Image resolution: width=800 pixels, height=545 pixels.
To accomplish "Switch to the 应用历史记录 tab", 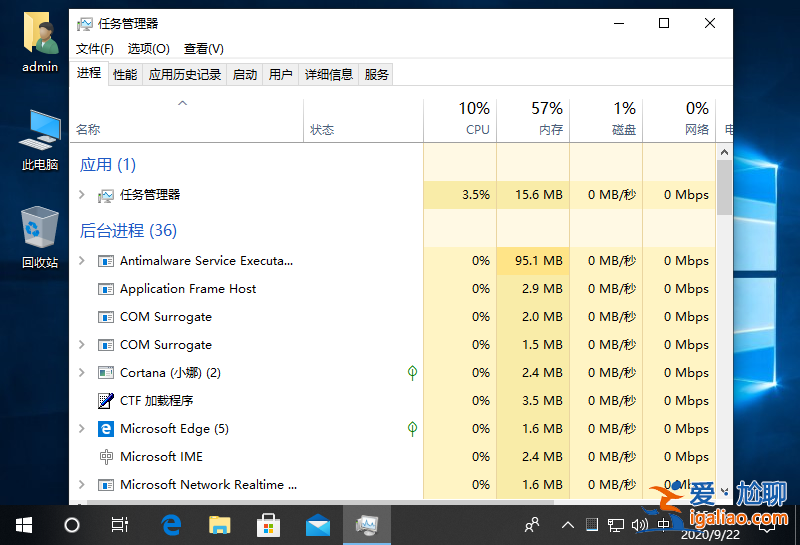I will (185, 75).
